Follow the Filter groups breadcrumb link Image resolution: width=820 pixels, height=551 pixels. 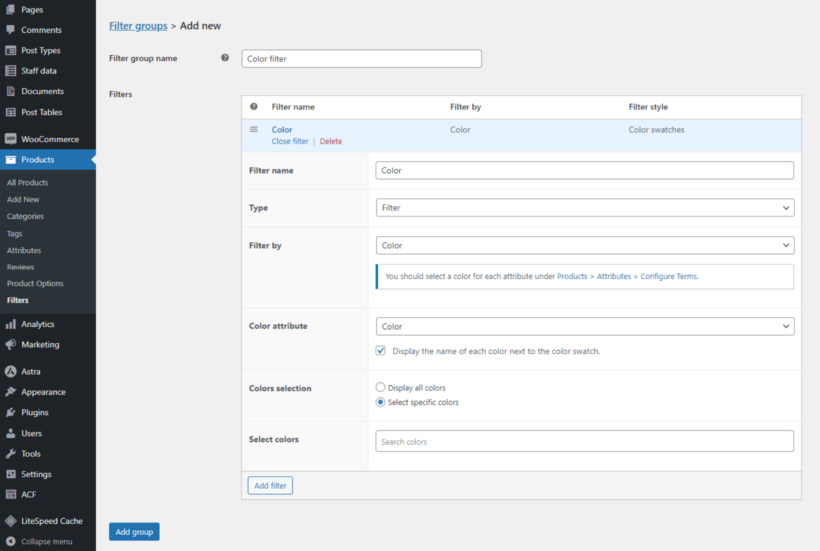tap(138, 26)
